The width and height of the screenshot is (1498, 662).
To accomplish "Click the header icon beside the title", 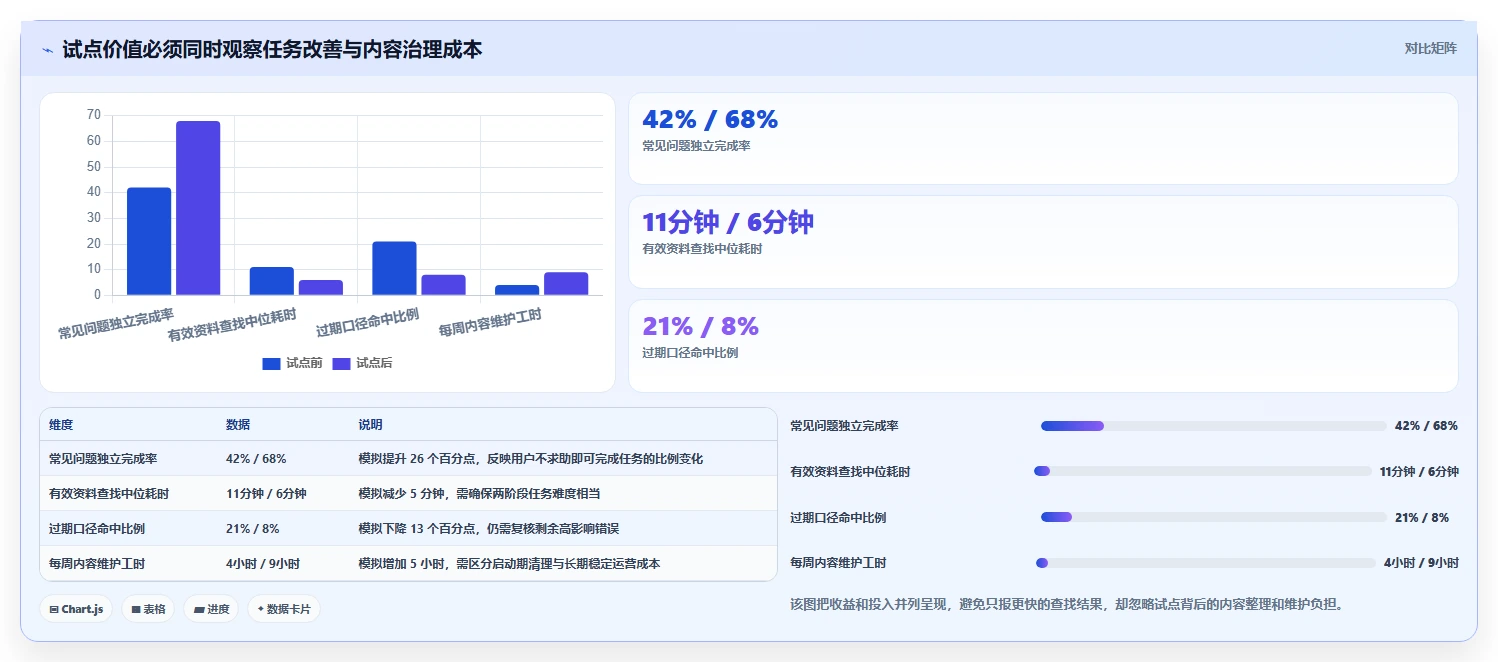I will pyautogui.click(x=47, y=49).
